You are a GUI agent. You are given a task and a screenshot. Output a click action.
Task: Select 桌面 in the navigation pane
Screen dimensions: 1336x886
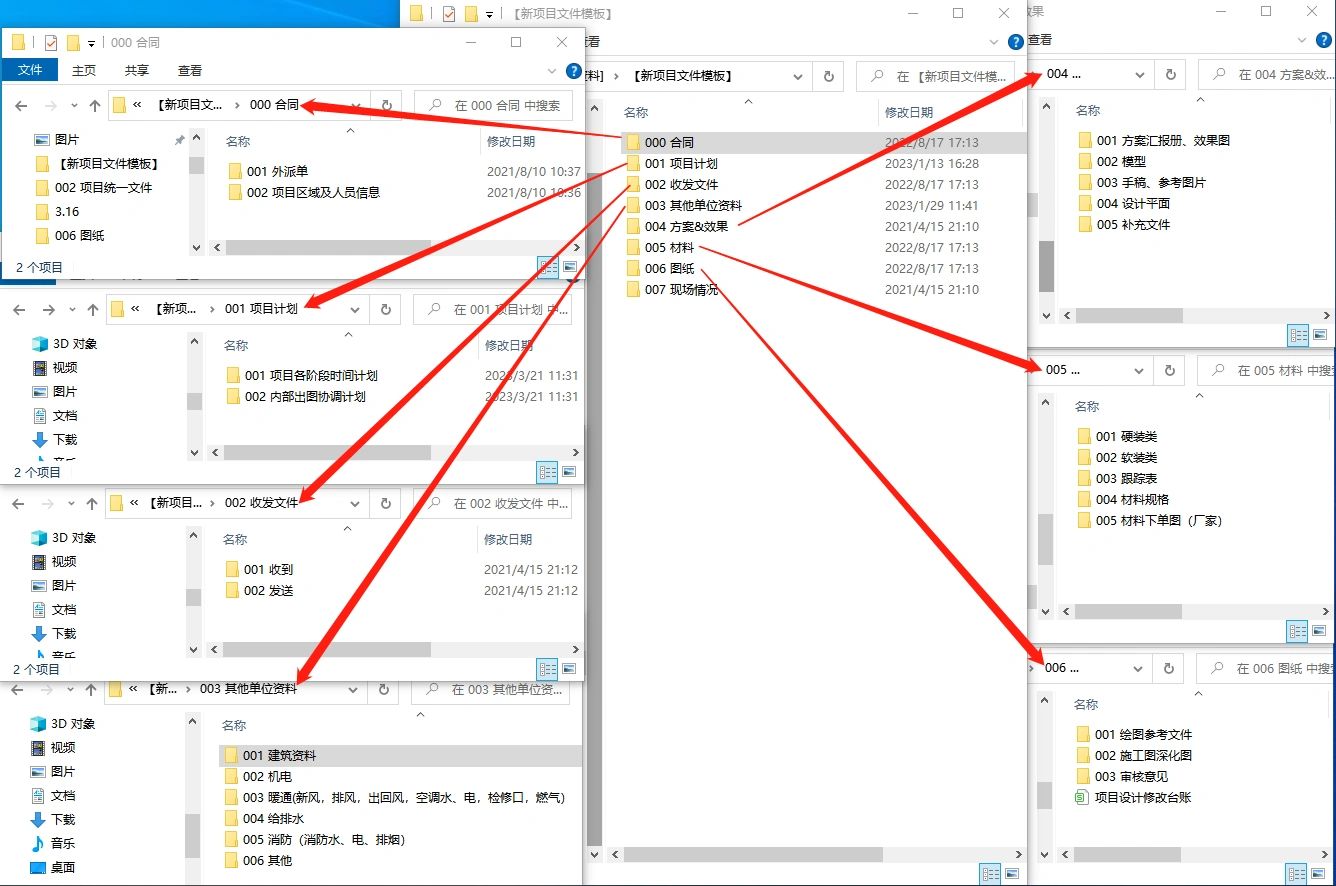62,867
